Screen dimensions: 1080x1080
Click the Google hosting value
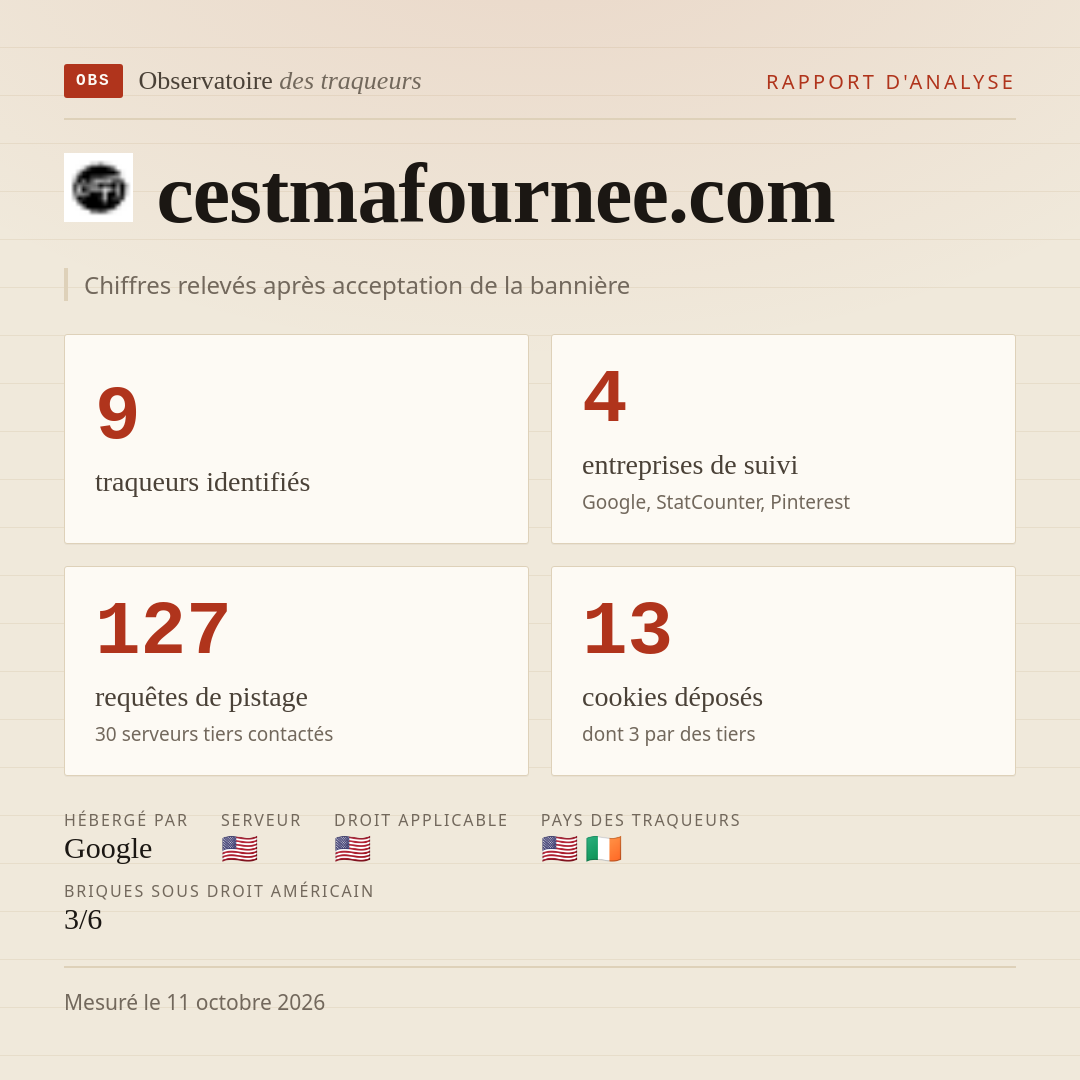(108, 849)
